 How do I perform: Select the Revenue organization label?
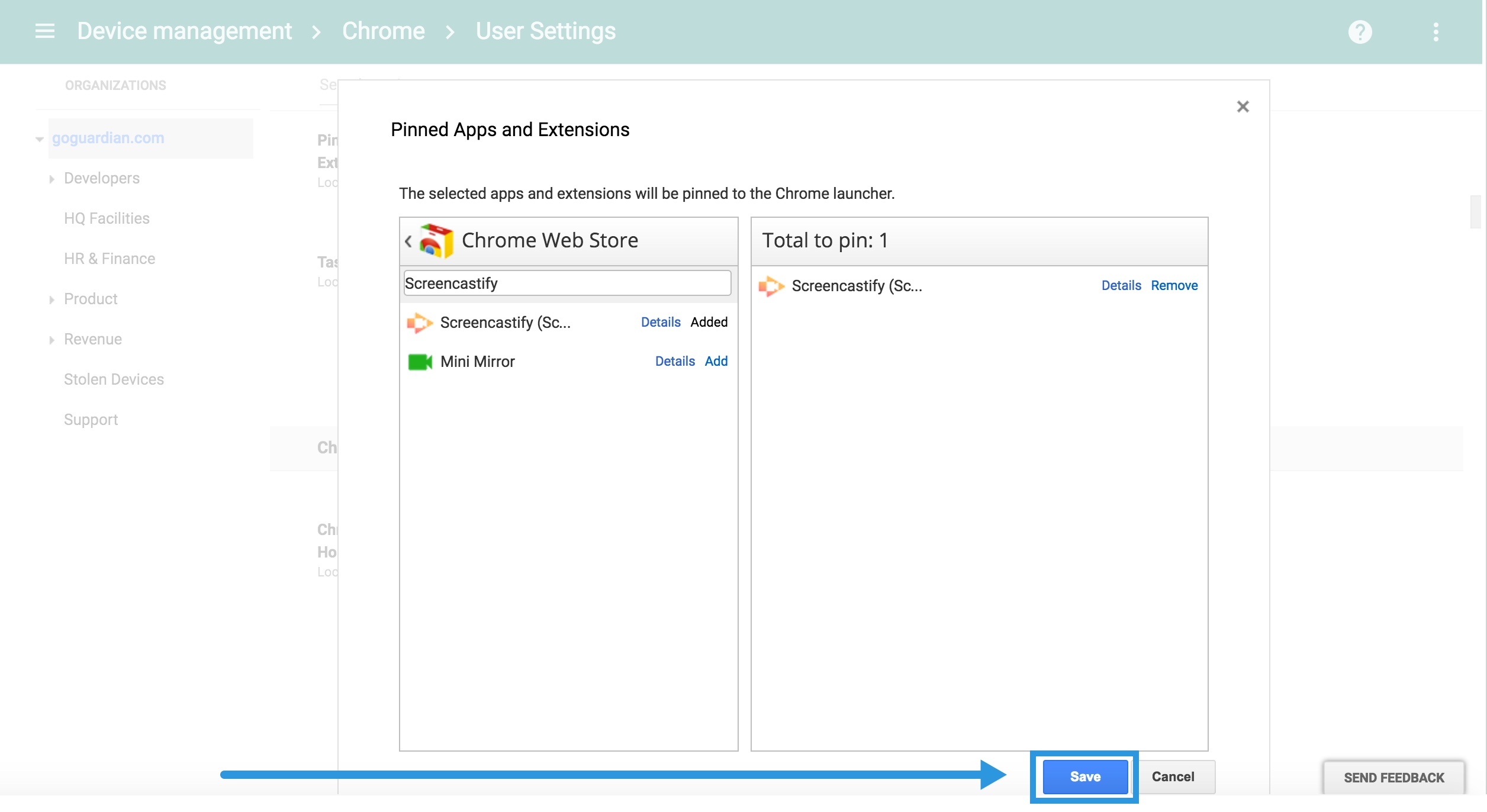click(x=93, y=339)
